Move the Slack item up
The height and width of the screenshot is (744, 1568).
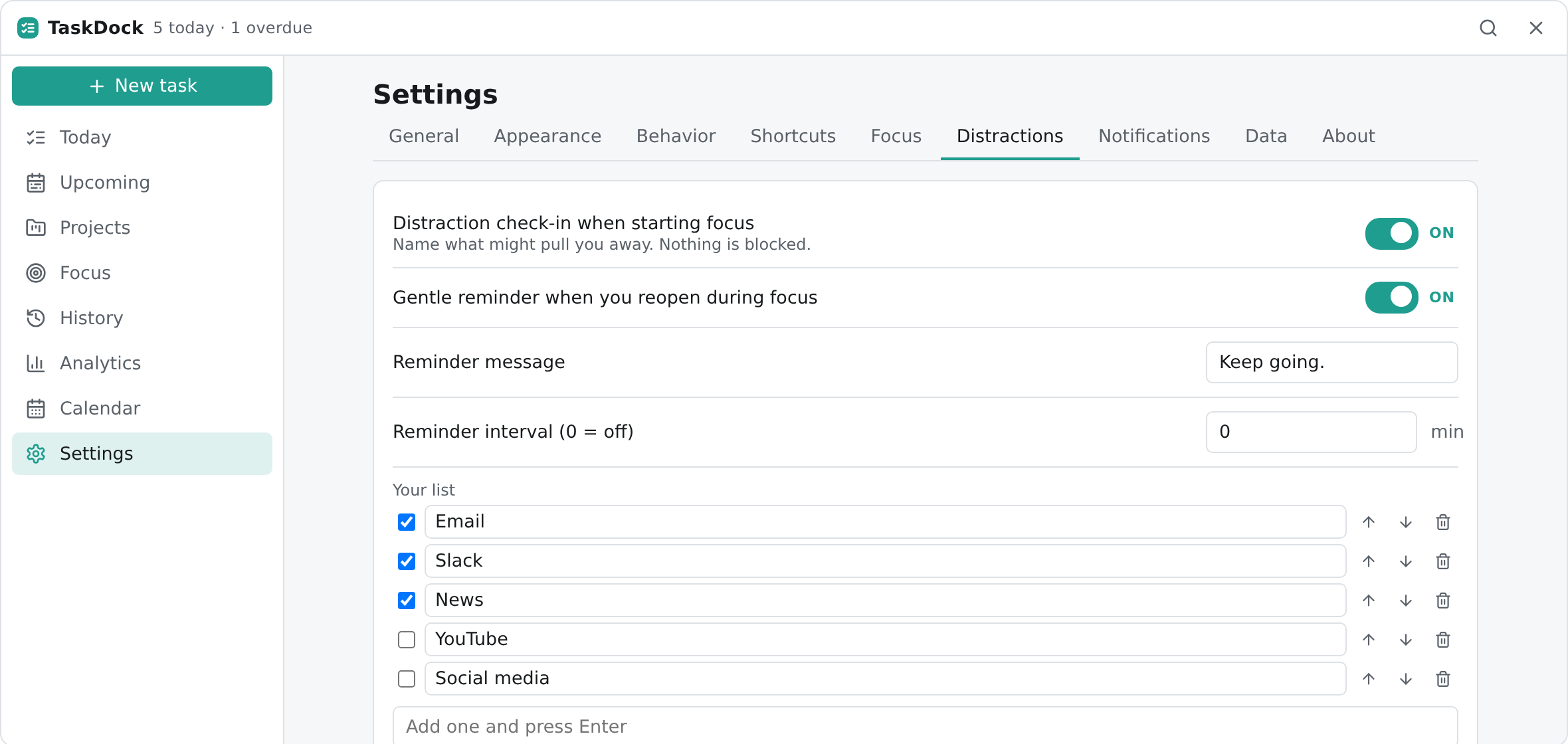1369,561
